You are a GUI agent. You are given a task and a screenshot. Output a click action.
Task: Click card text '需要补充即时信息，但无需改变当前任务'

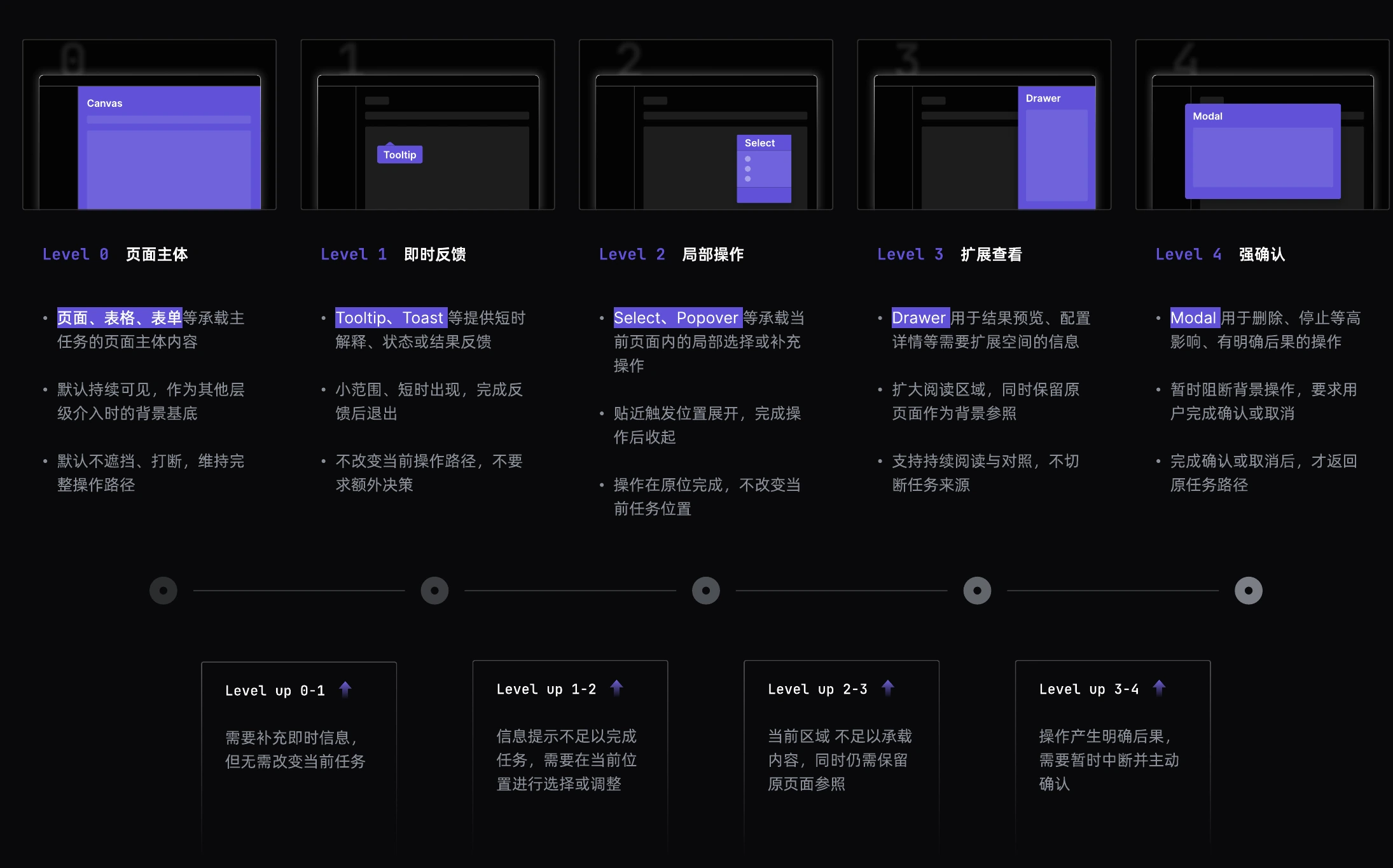click(x=295, y=750)
